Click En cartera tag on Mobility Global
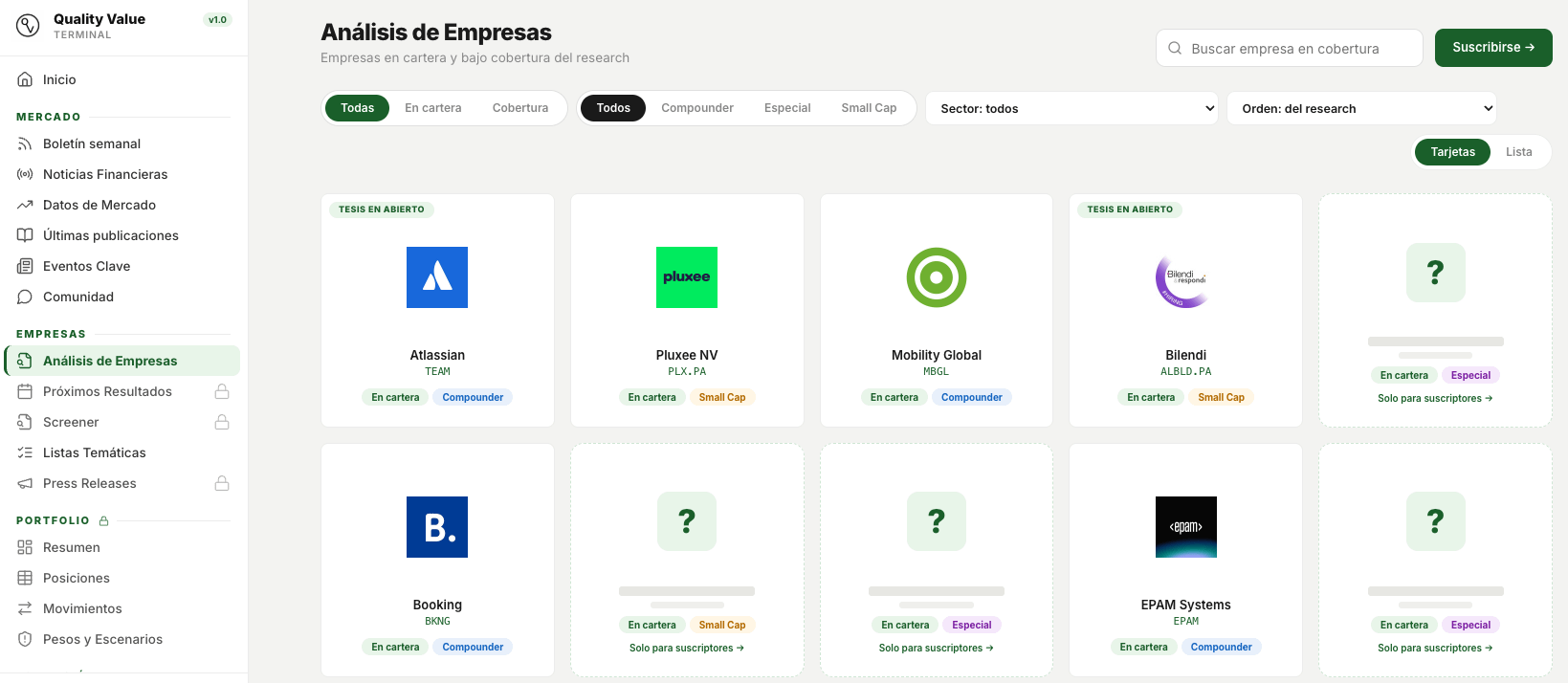This screenshot has height=683, width=1568. 894,397
